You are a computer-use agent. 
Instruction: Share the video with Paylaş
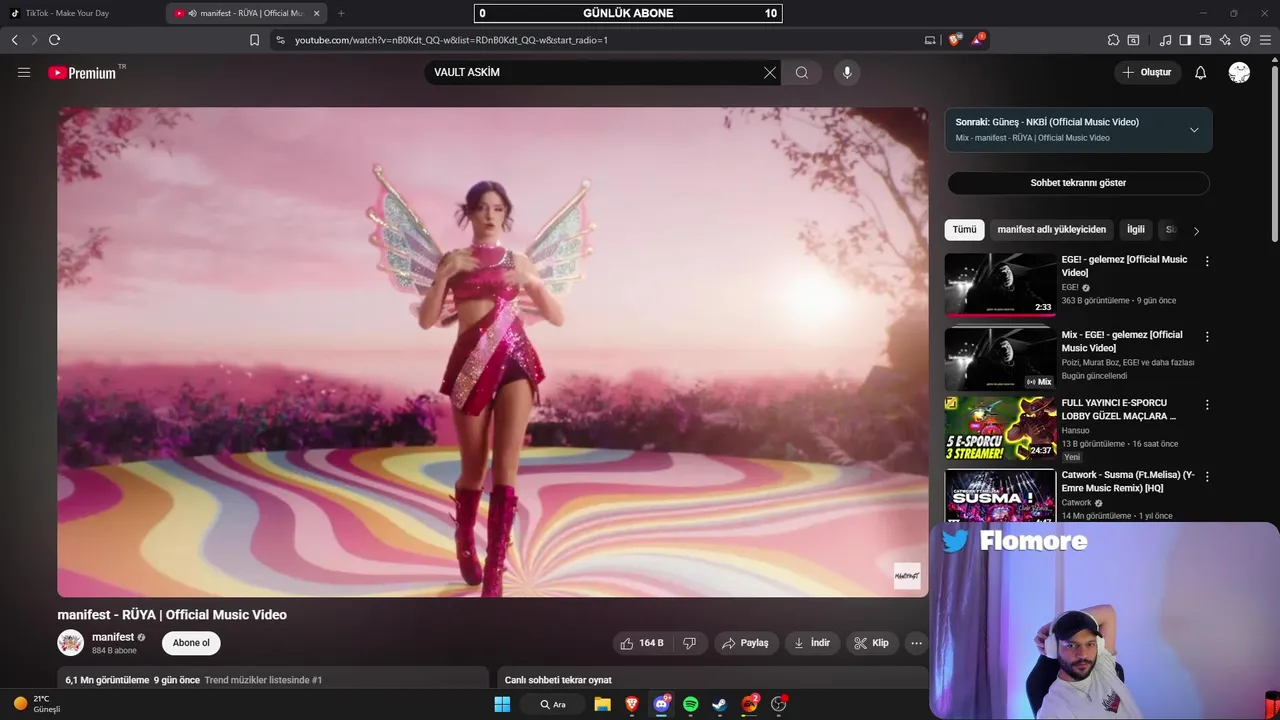click(x=746, y=643)
